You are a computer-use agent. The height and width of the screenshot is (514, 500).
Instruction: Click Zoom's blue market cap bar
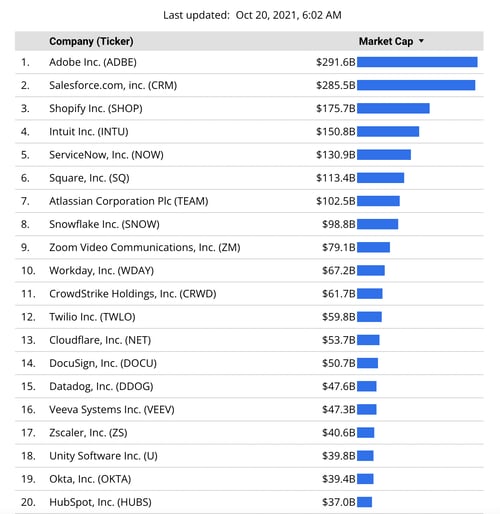tap(373, 247)
